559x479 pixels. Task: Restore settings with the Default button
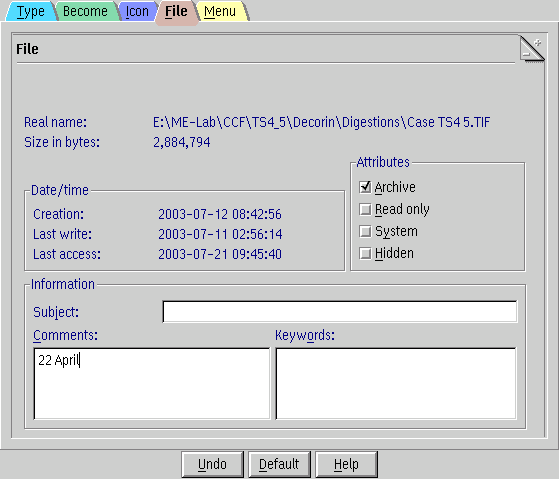point(279,464)
